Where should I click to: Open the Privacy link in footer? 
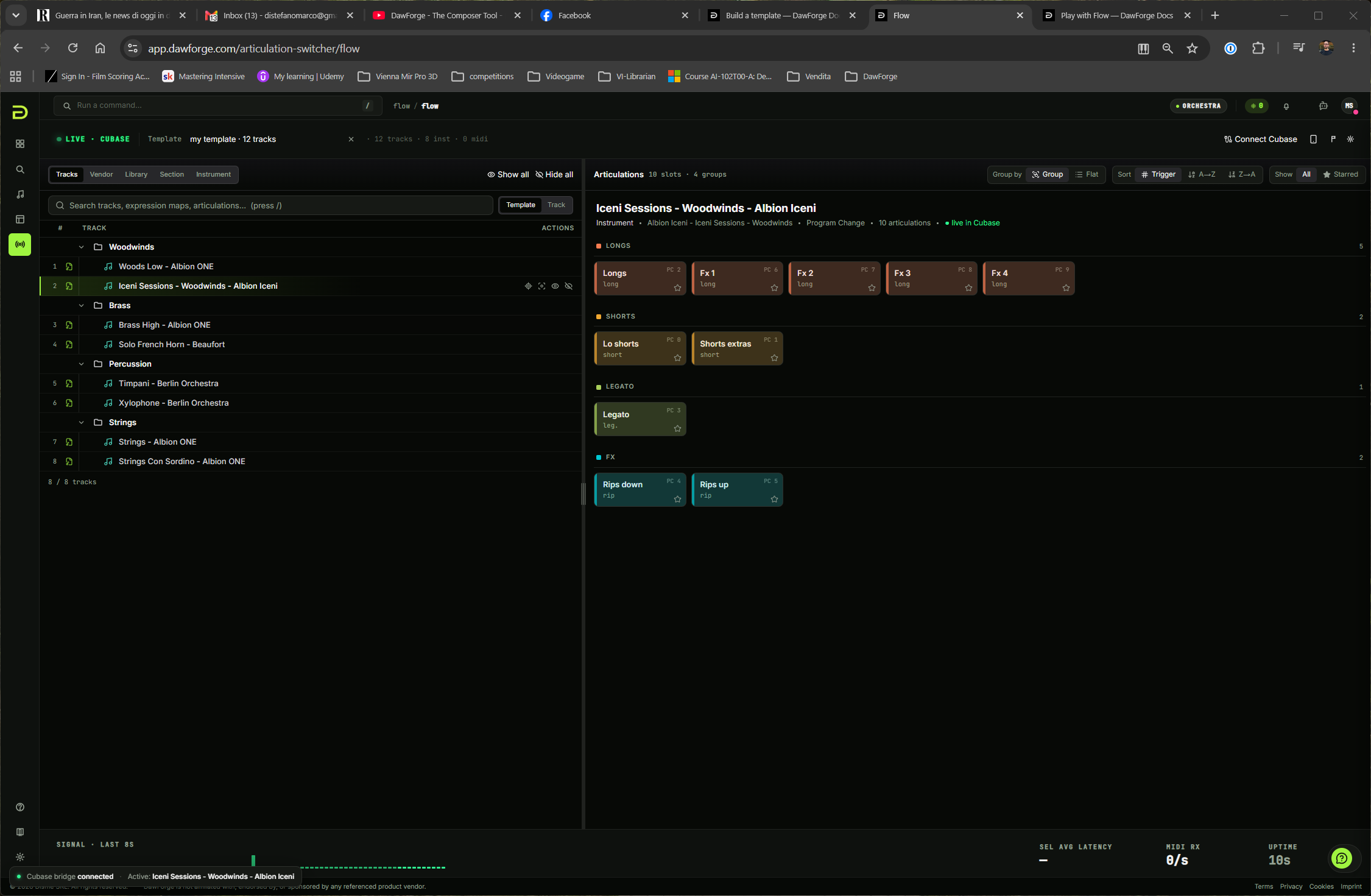click(x=1291, y=887)
